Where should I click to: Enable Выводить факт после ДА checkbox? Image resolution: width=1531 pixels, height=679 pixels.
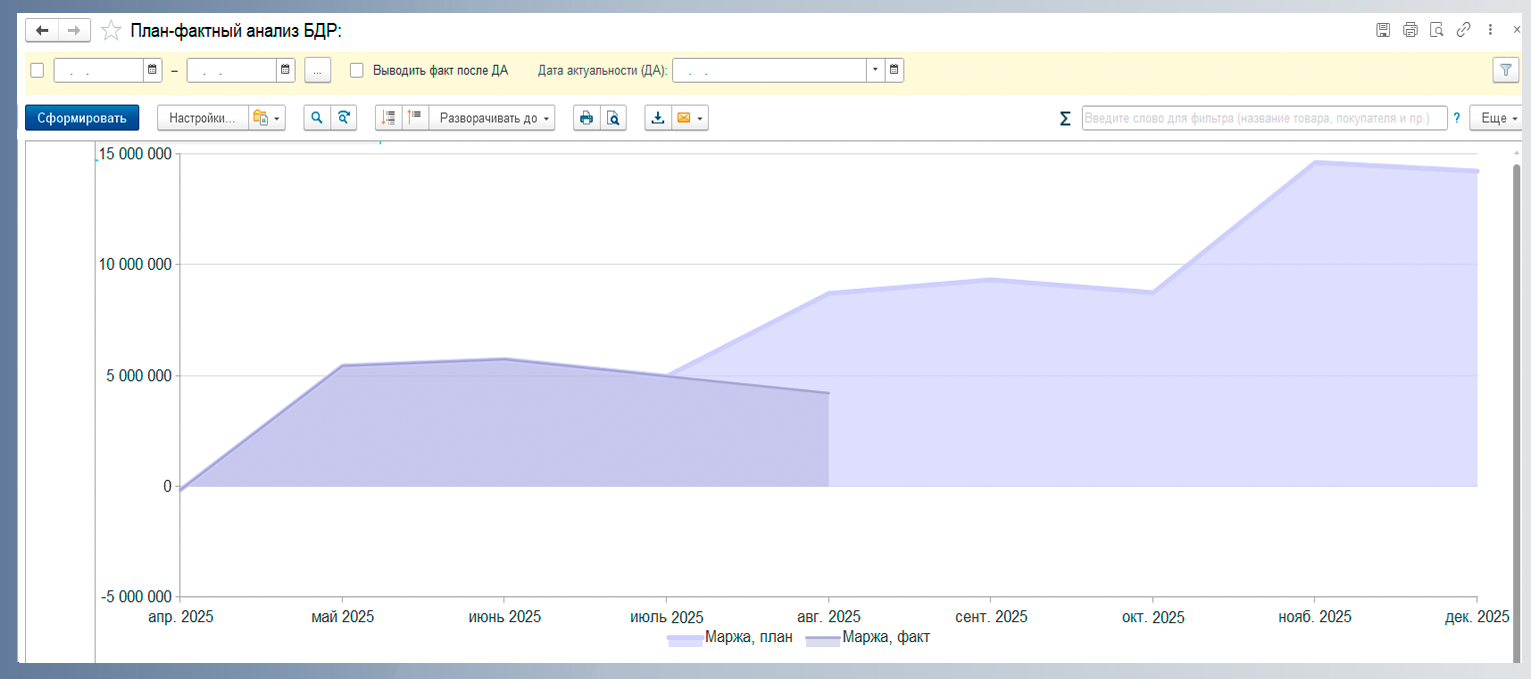[x=357, y=70]
